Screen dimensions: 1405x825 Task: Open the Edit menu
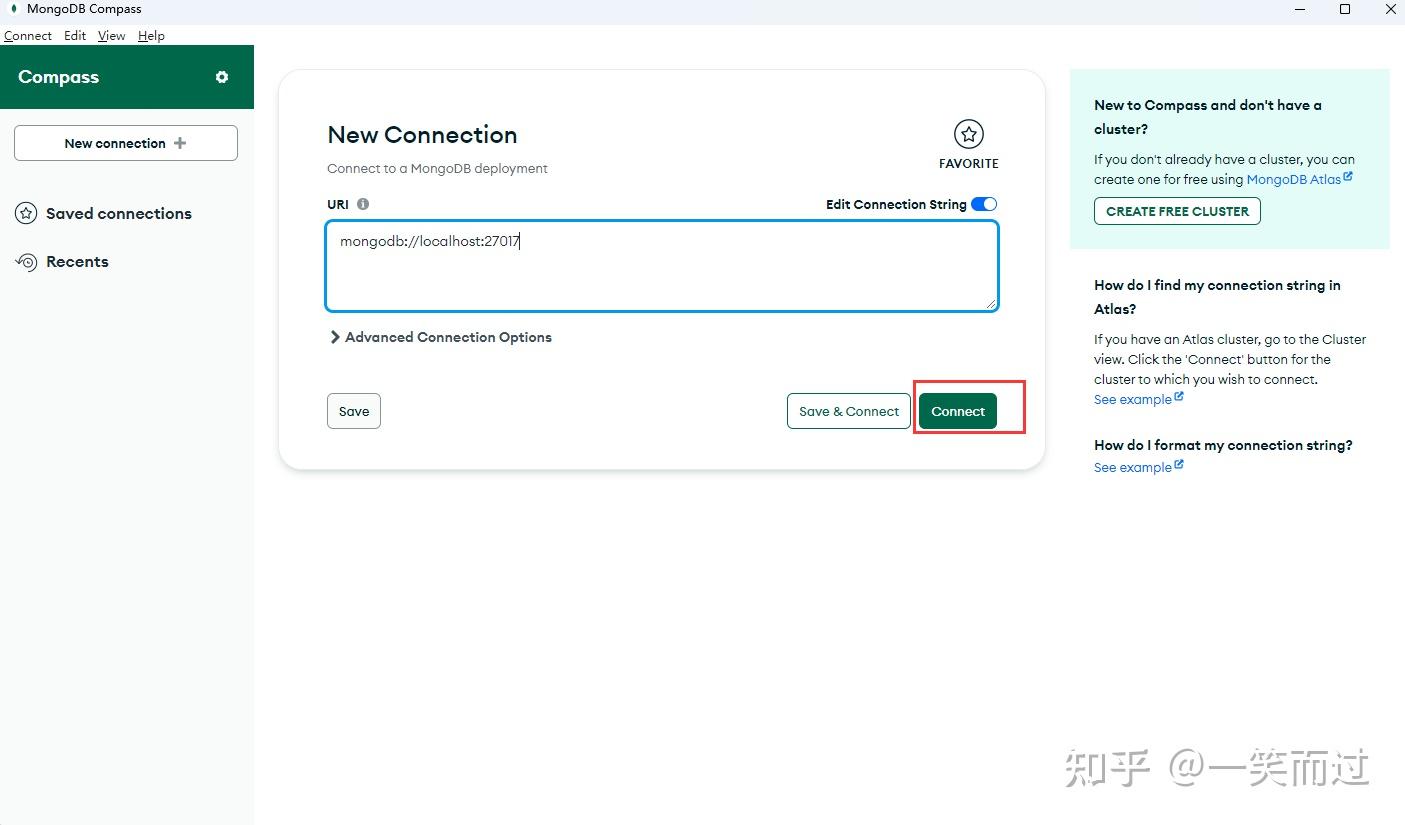[x=75, y=35]
